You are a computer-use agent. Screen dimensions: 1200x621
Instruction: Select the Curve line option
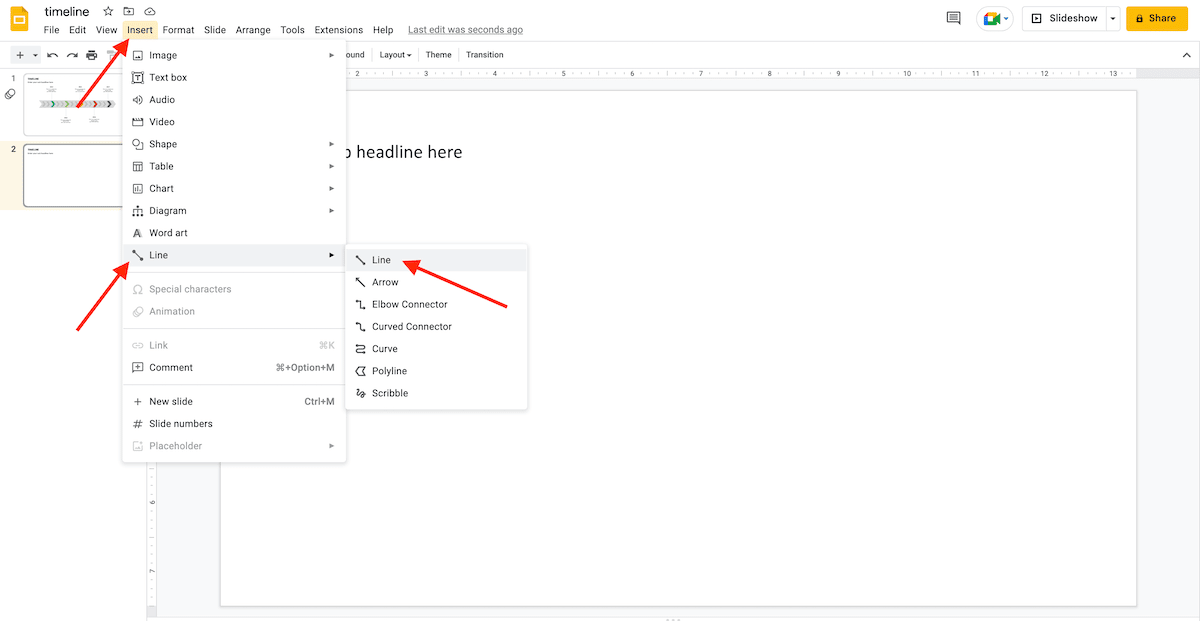point(436,349)
